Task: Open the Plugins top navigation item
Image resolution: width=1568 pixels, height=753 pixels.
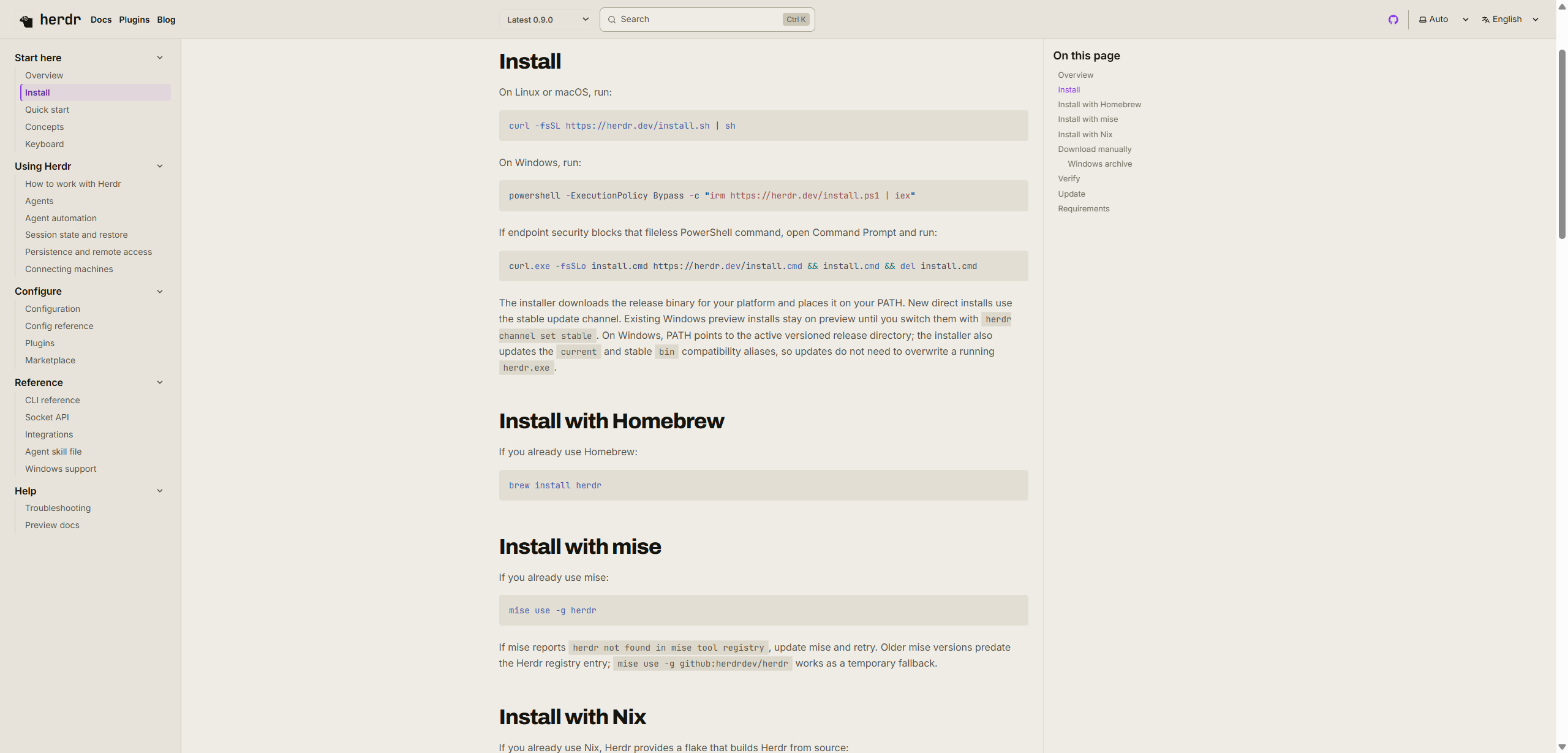Action: click(x=134, y=20)
